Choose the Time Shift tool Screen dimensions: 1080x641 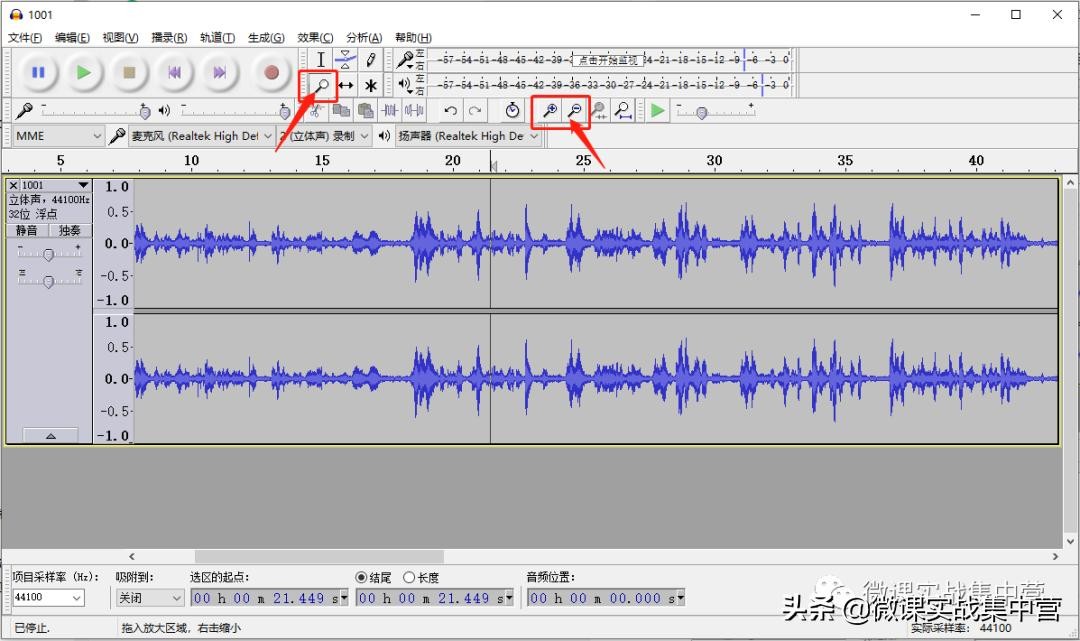pyautogui.click(x=346, y=86)
